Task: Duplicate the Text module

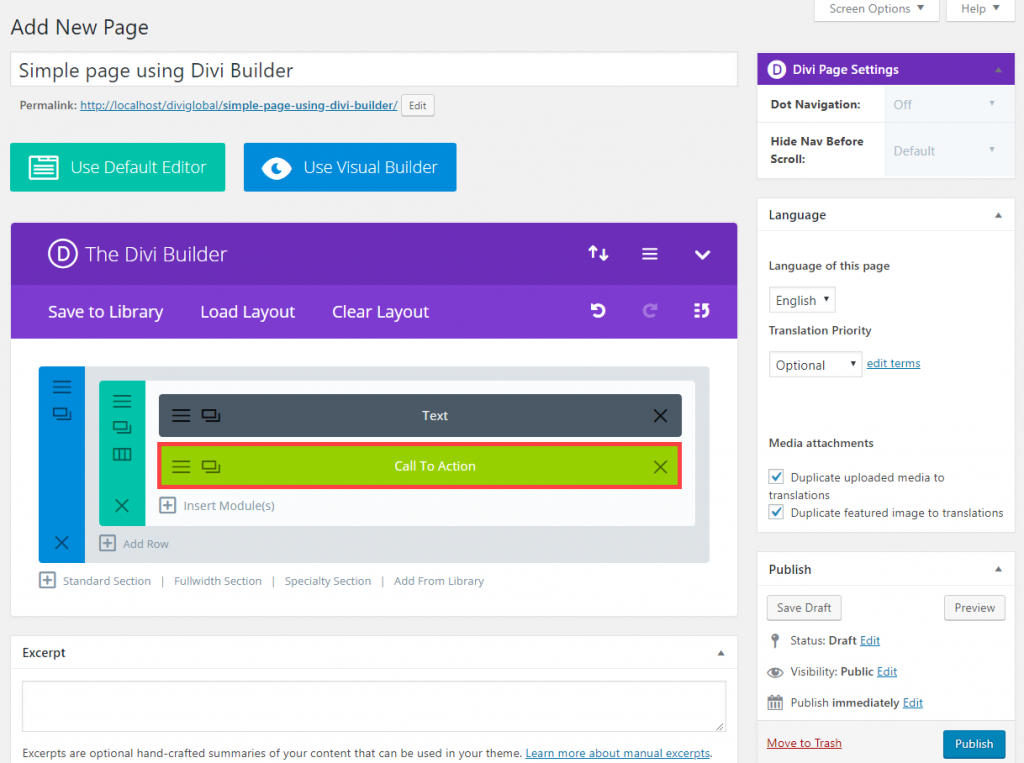Action: pos(211,415)
